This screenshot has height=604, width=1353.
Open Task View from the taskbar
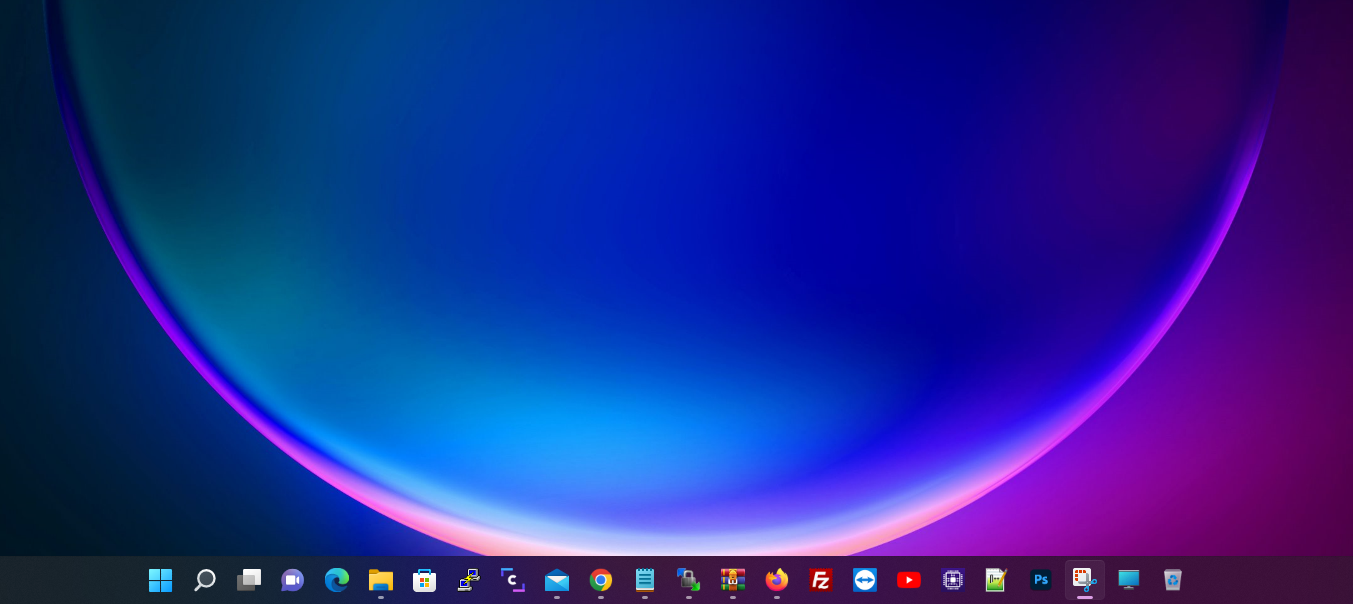248,580
